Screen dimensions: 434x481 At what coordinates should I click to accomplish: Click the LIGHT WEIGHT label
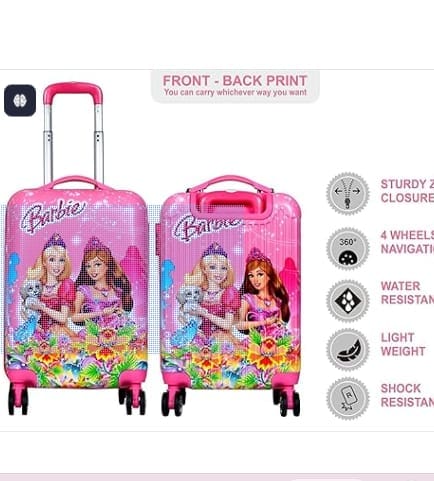[x=403, y=344]
